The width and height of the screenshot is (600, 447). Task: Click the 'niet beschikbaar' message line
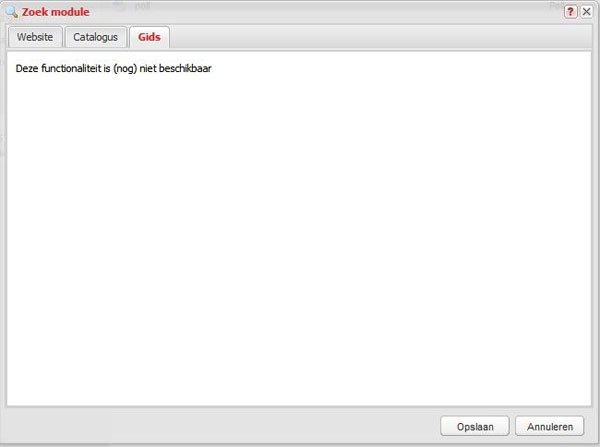coord(114,69)
